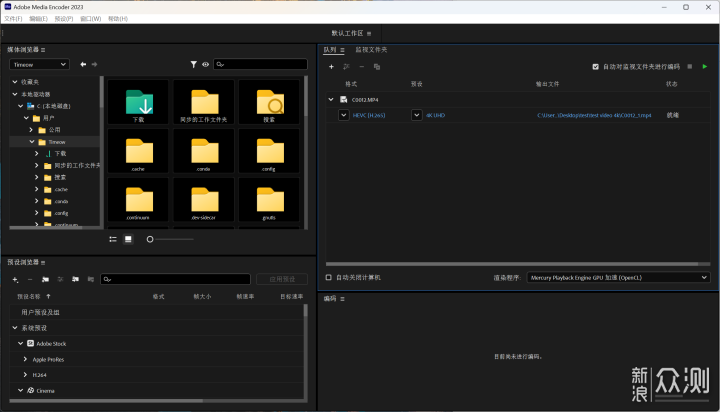This screenshot has height=412, width=720.
Task: Start the queue with the green play button
Action: (705, 67)
